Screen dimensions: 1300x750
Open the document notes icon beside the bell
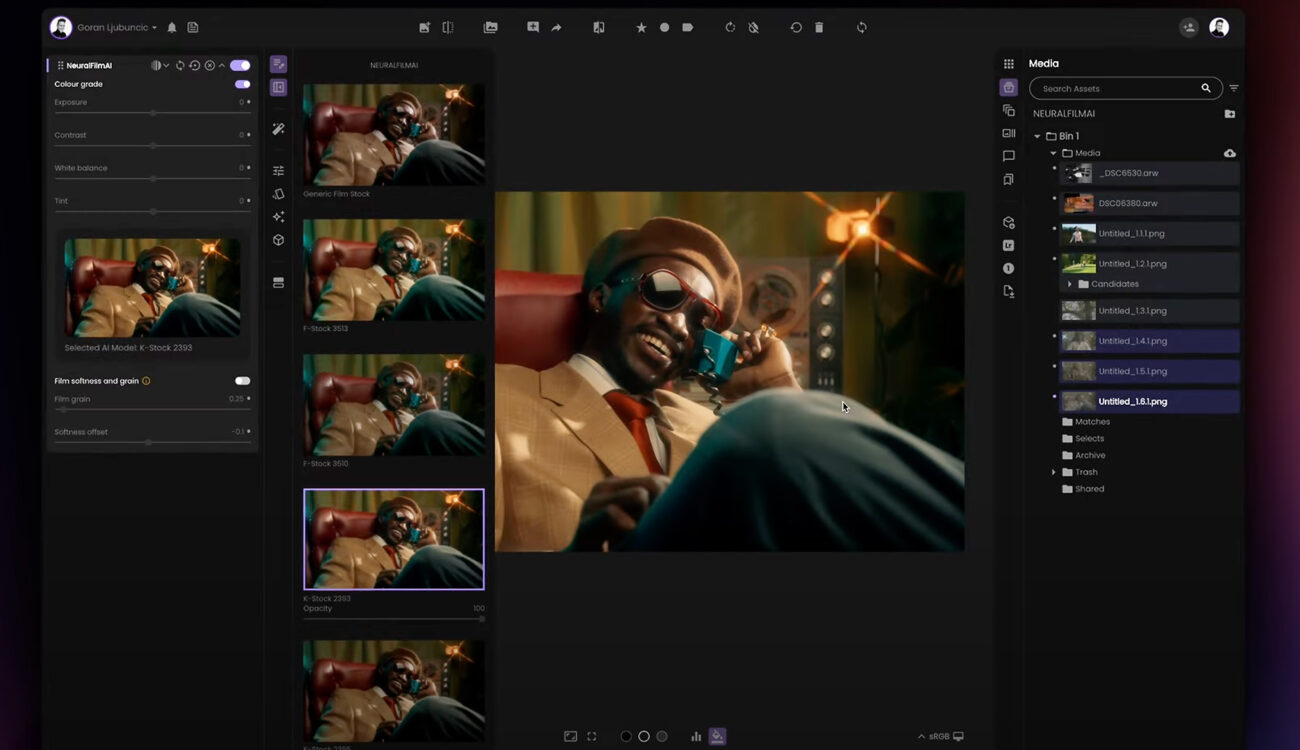(x=193, y=28)
